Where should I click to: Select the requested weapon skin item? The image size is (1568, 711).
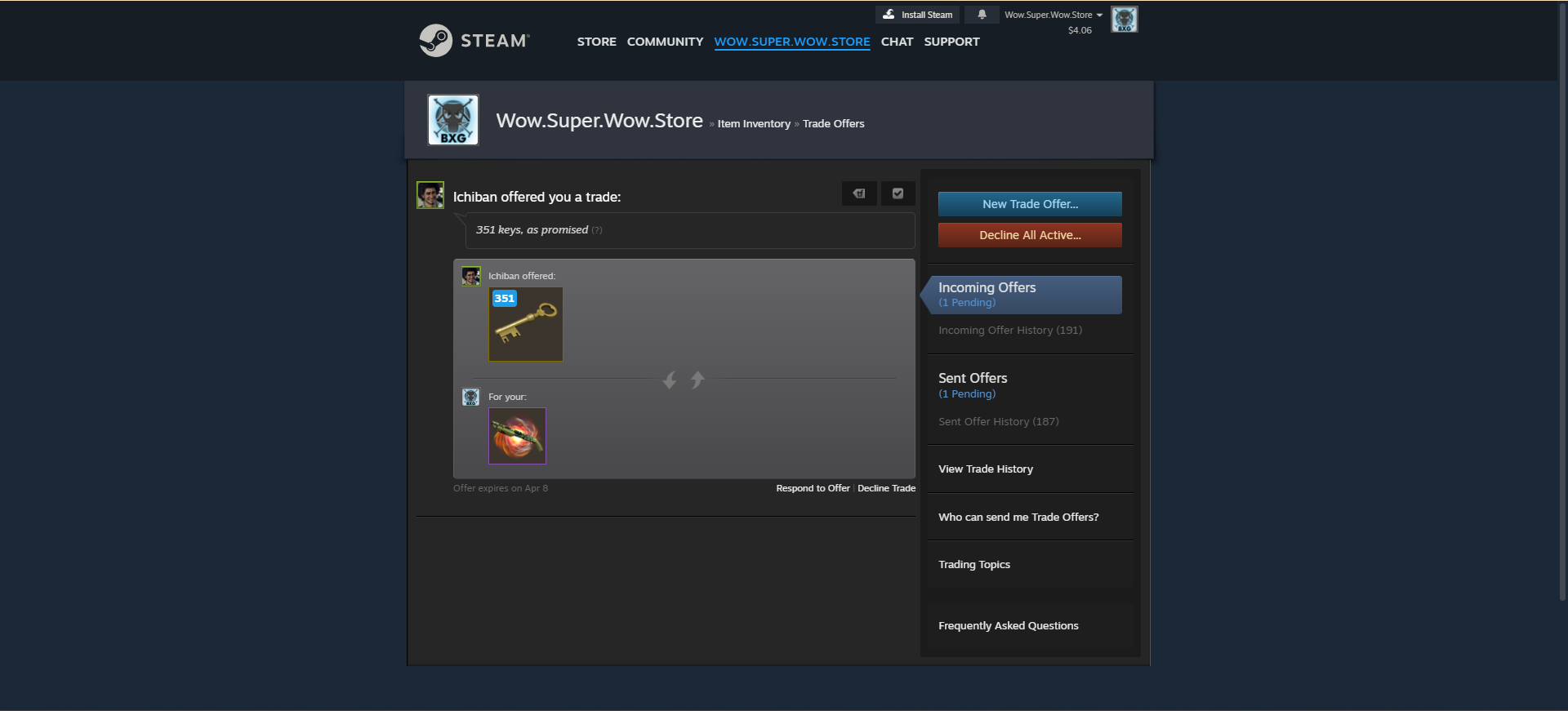[x=517, y=436]
